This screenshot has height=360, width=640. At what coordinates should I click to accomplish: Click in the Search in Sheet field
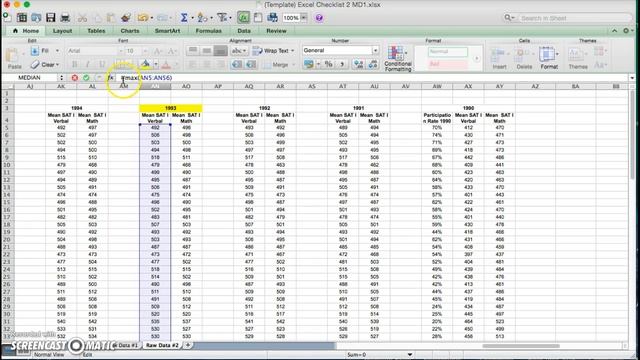click(568, 18)
